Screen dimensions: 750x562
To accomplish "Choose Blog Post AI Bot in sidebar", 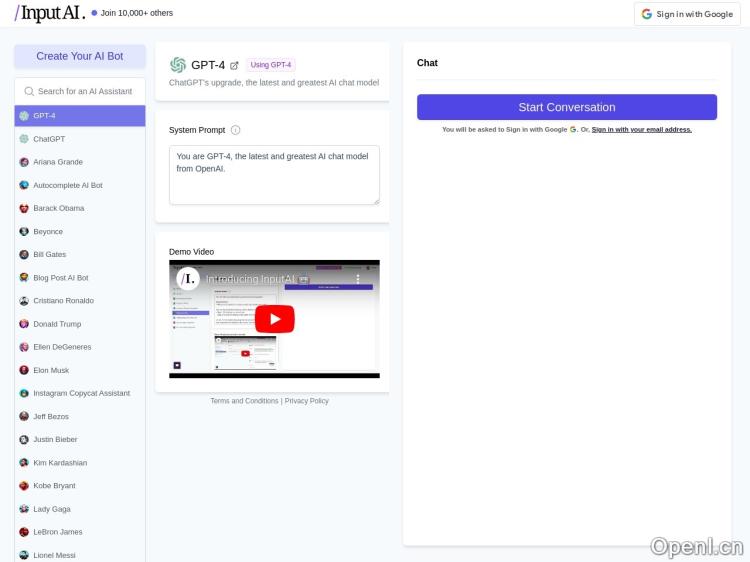I will click(x=60, y=277).
